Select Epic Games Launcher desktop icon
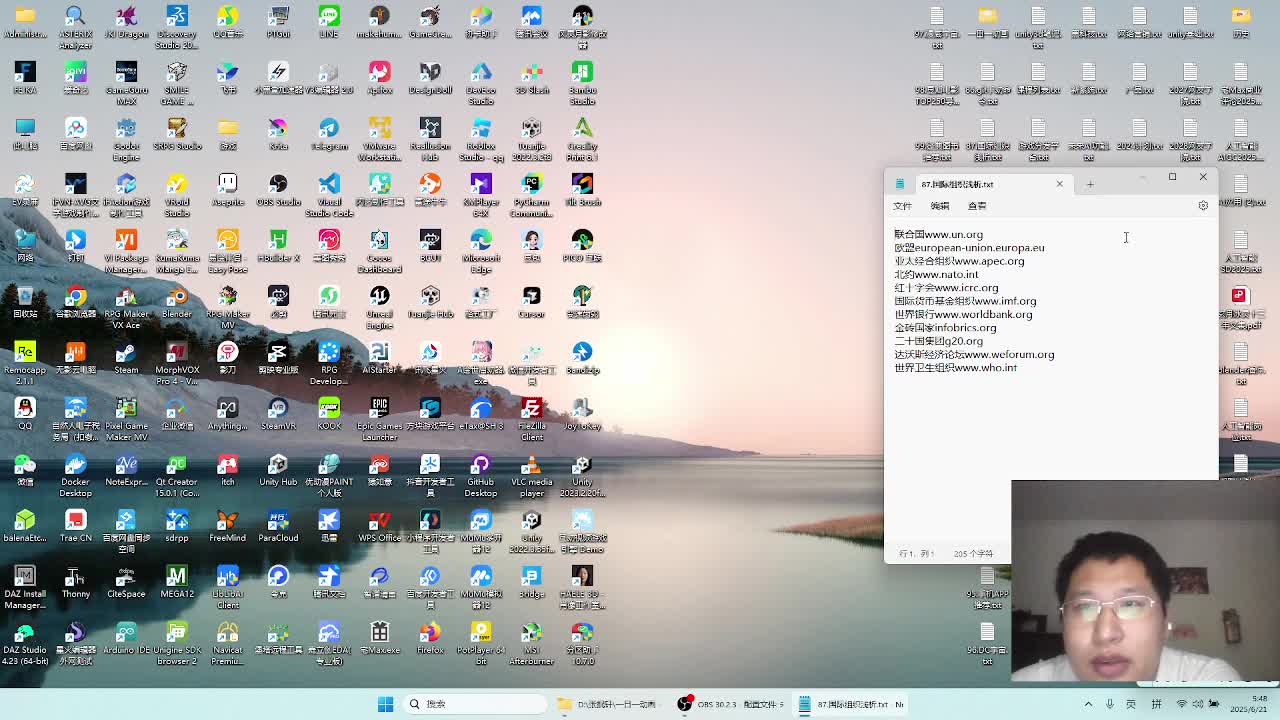 [380, 418]
